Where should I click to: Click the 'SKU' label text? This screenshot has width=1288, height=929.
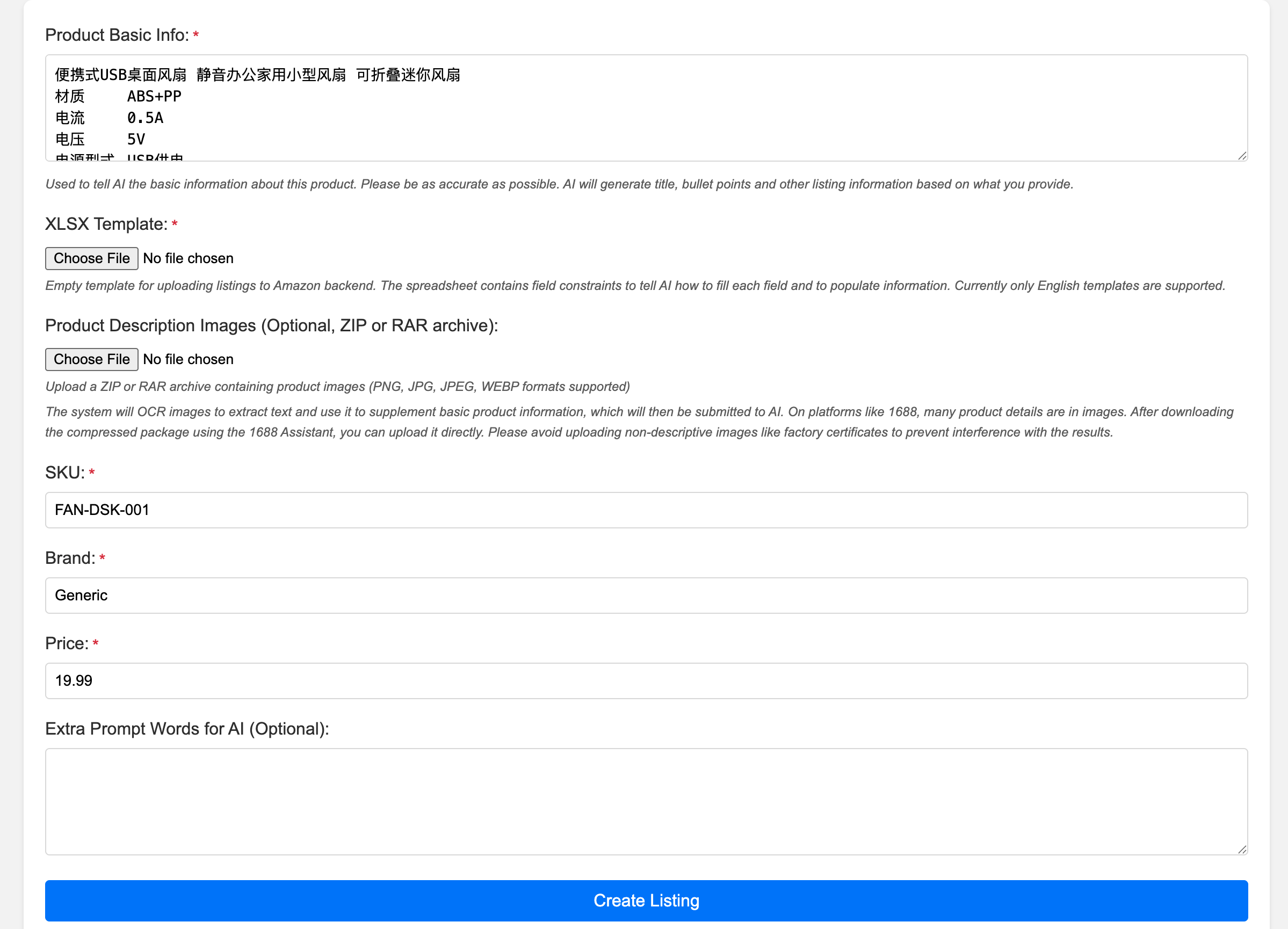pos(65,473)
